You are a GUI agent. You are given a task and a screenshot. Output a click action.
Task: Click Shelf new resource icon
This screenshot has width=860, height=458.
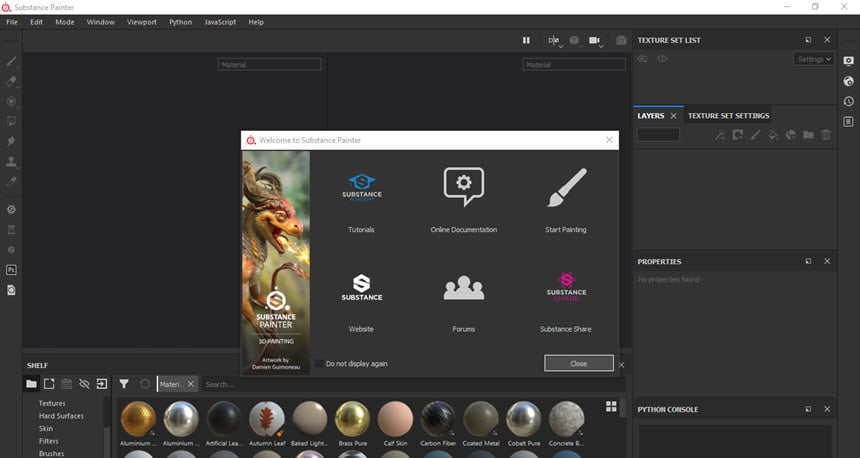click(49, 384)
